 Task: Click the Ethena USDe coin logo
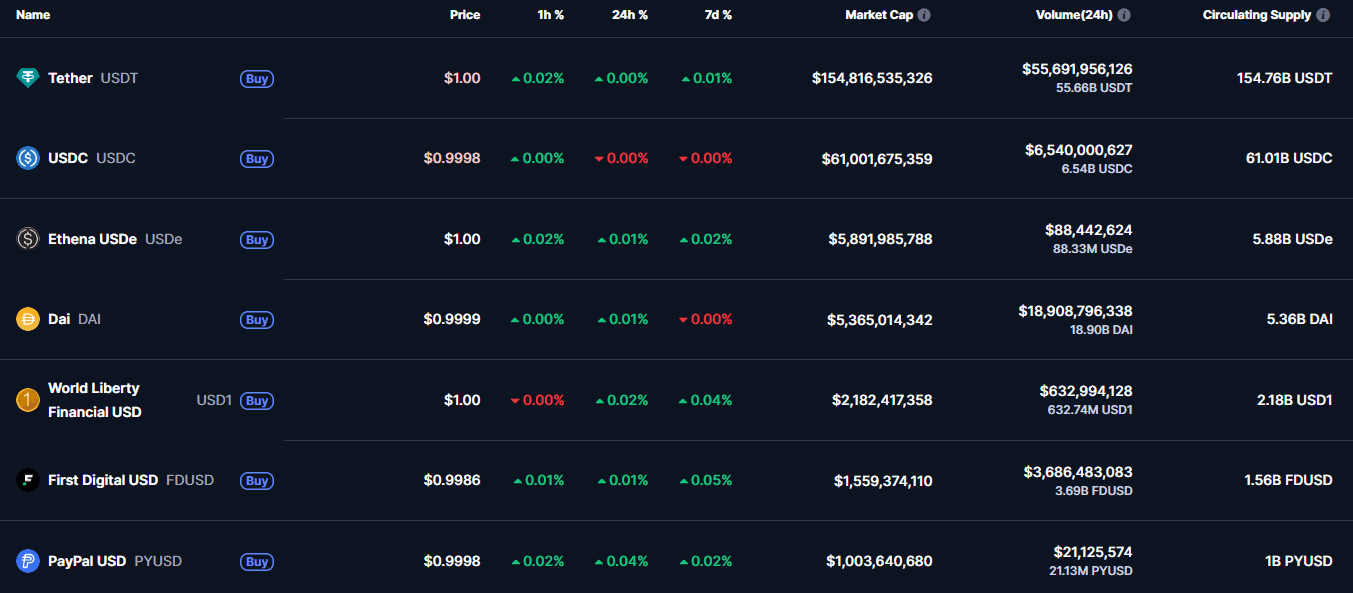28,239
